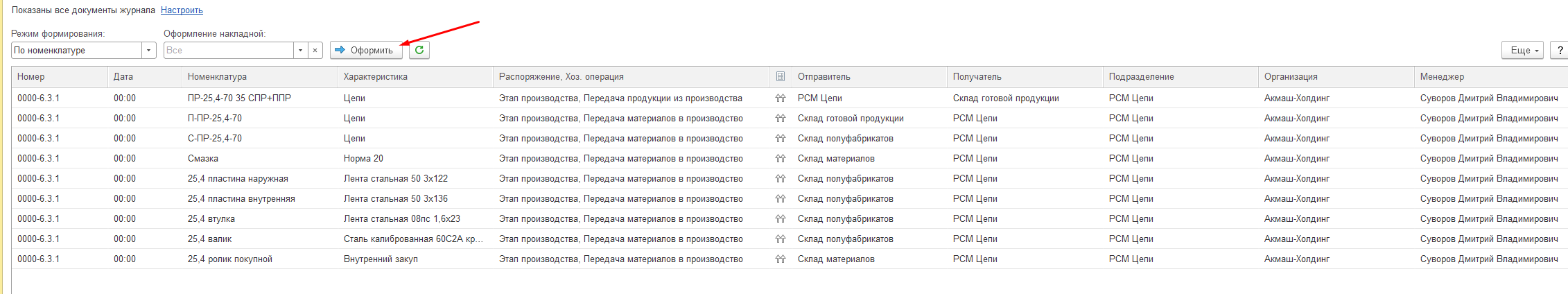1568x294 pixels.
Task: Click the operation icon in the С-ПР-25,4-70 row
Action: [x=781, y=139]
